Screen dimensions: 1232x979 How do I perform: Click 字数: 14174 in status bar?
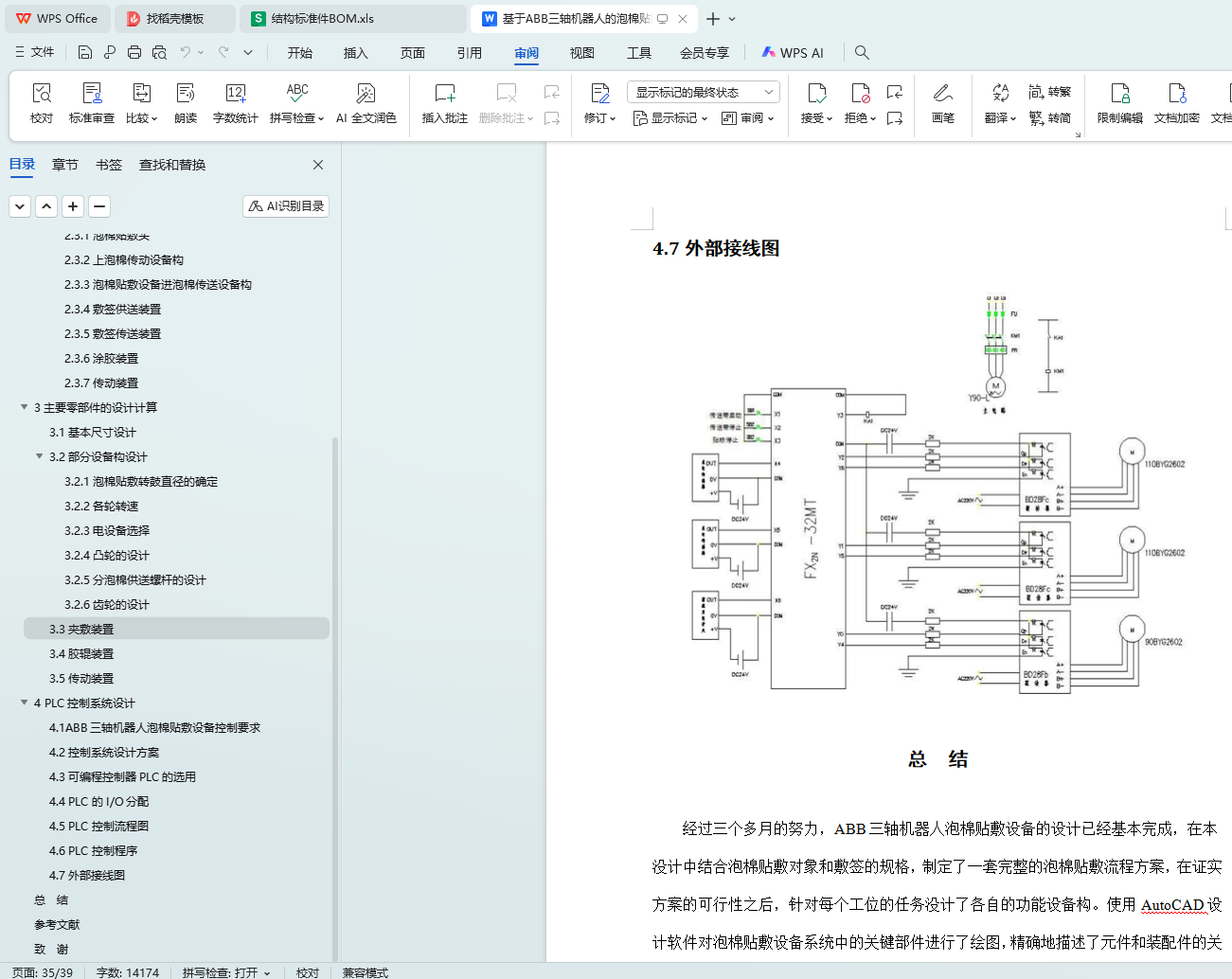coord(128,972)
